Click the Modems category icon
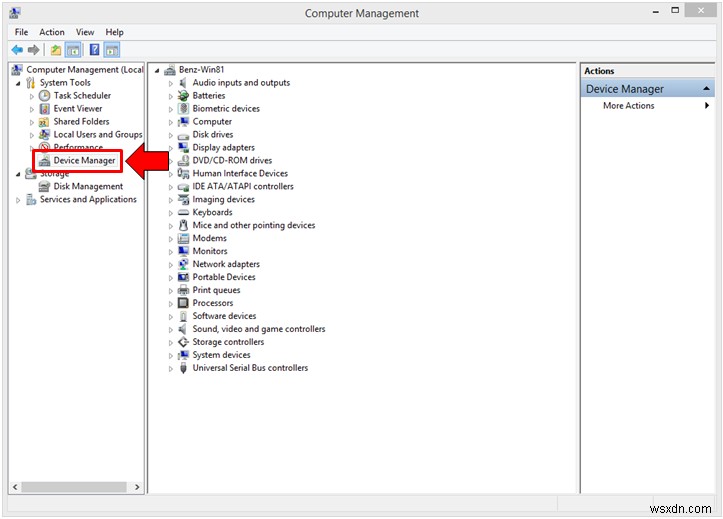Screen dimensions: 723x519 183,238
